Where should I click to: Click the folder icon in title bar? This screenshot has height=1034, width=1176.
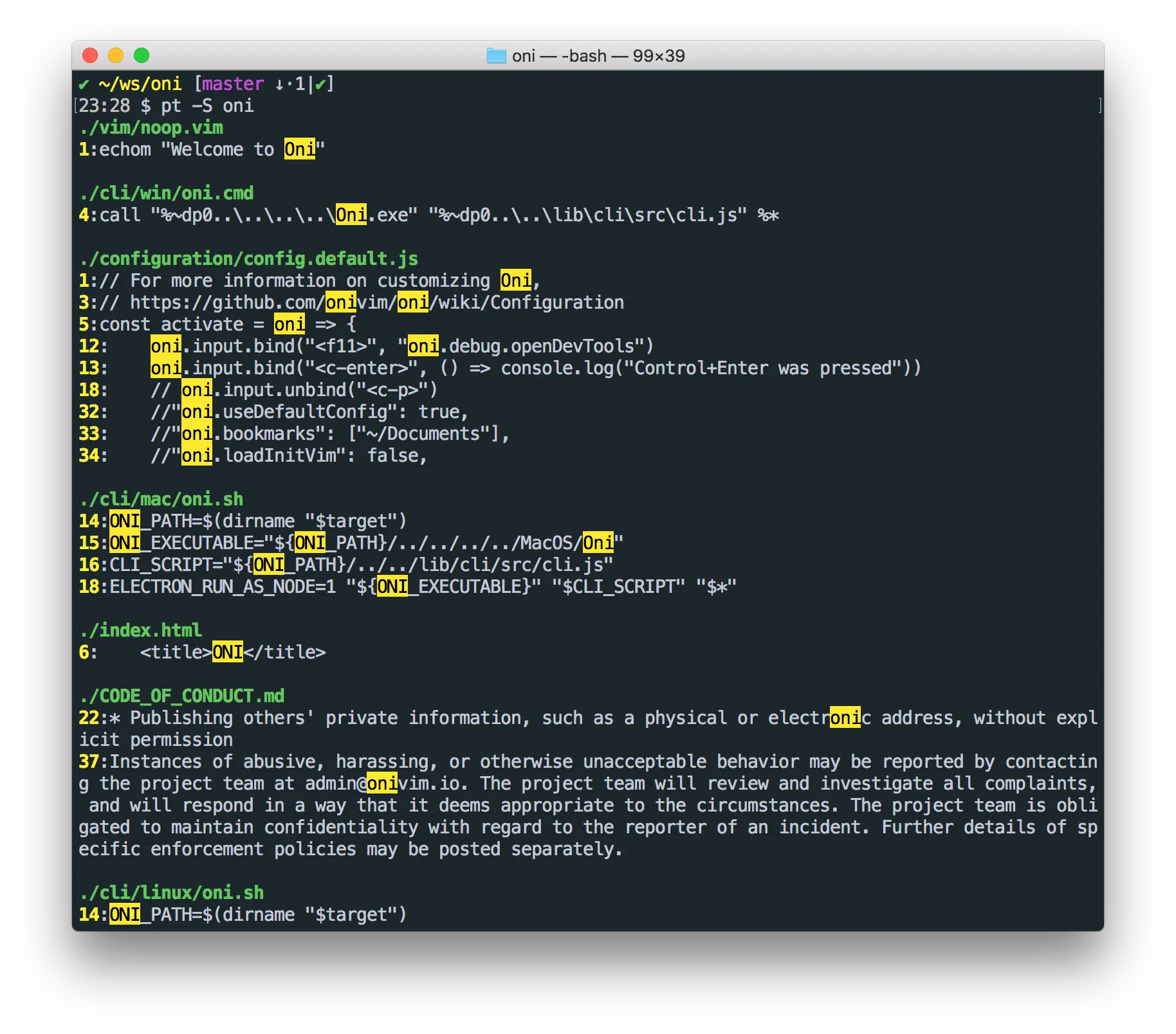496,56
